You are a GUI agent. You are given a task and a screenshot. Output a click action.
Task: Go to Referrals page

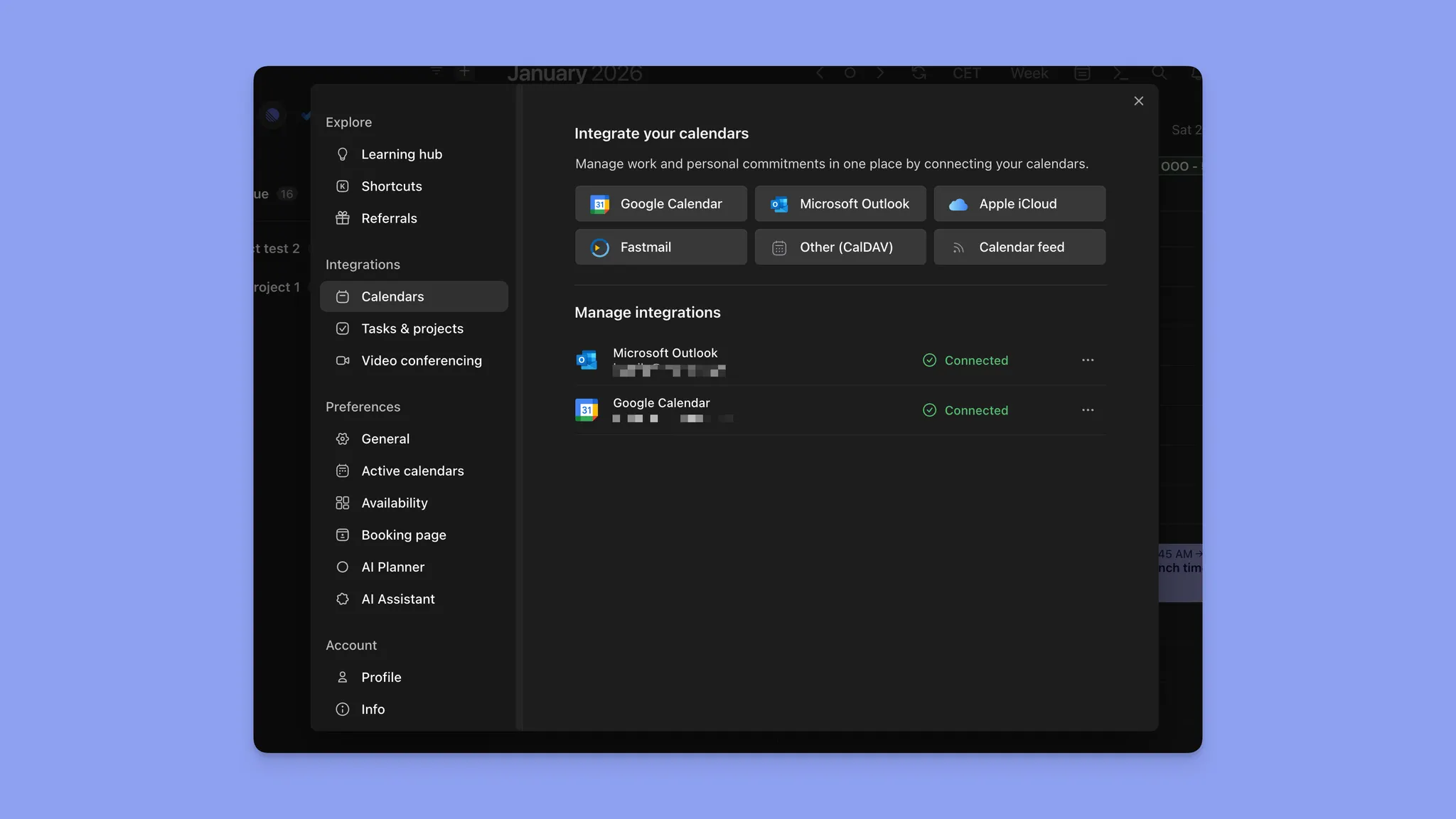[x=389, y=218]
